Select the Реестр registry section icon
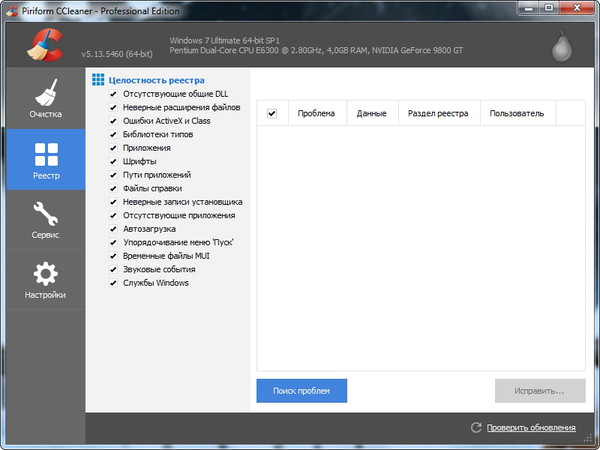 click(x=45, y=160)
